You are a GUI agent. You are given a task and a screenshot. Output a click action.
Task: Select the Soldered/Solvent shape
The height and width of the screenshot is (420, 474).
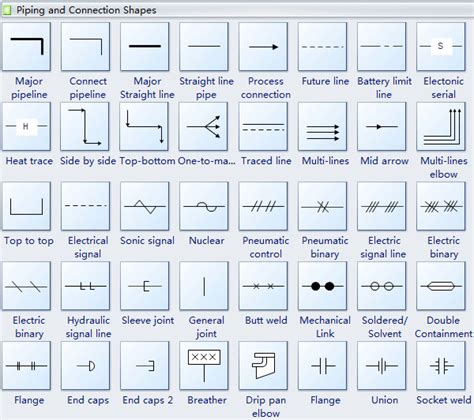click(x=382, y=286)
